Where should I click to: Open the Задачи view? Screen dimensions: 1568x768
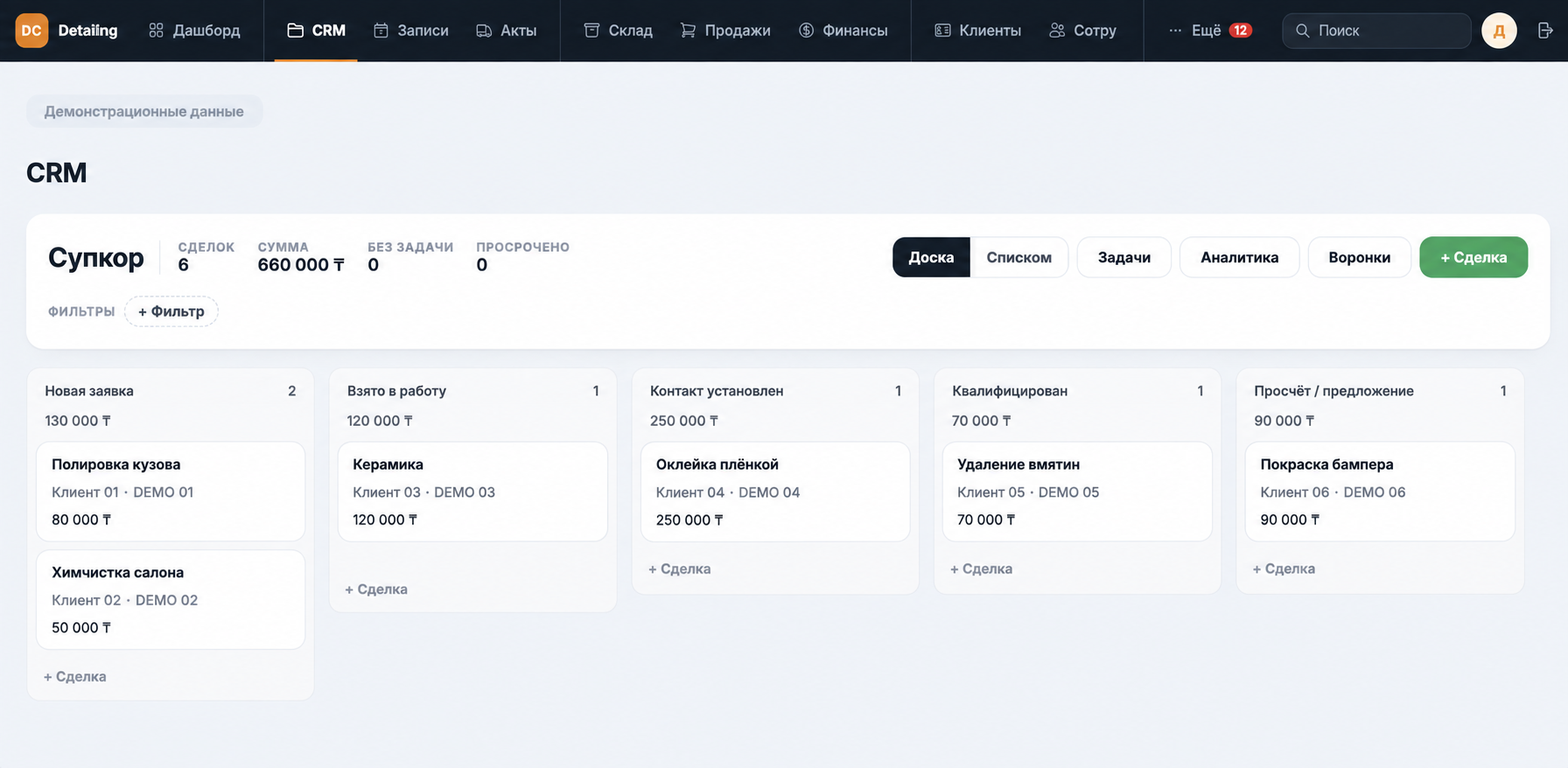(x=1123, y=257)
